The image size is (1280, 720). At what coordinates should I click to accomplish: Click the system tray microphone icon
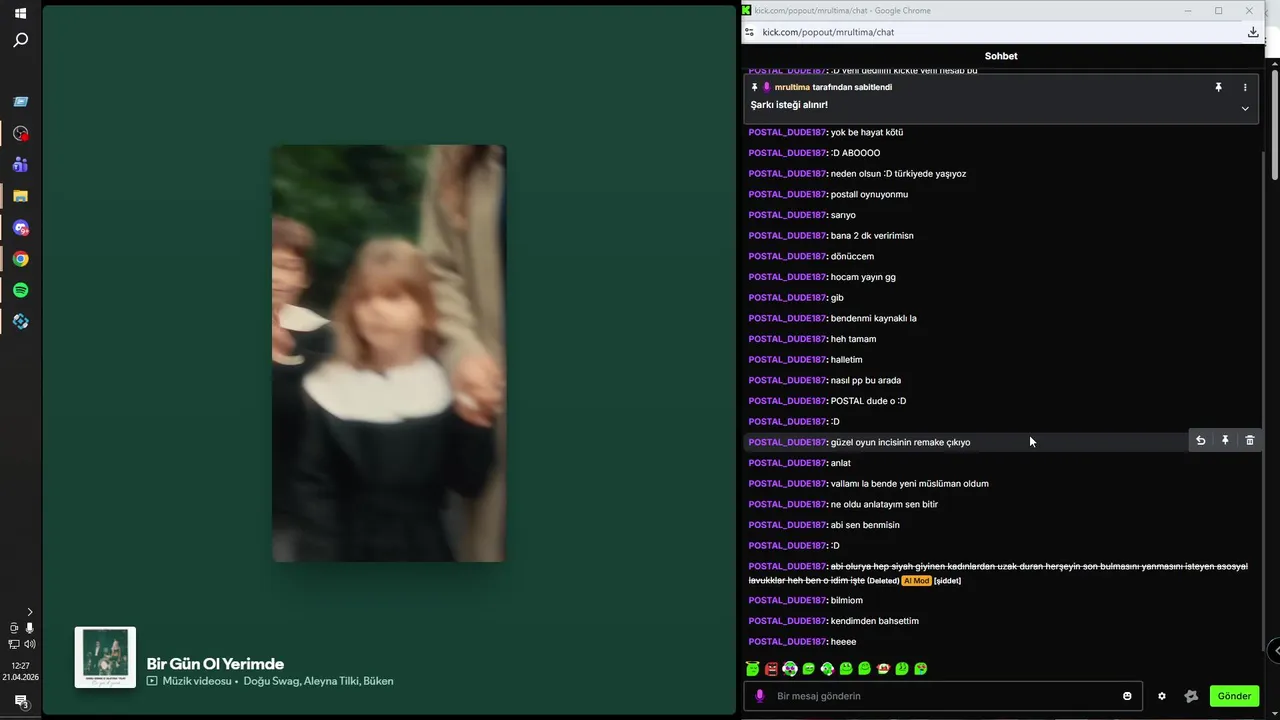point(29,628)
